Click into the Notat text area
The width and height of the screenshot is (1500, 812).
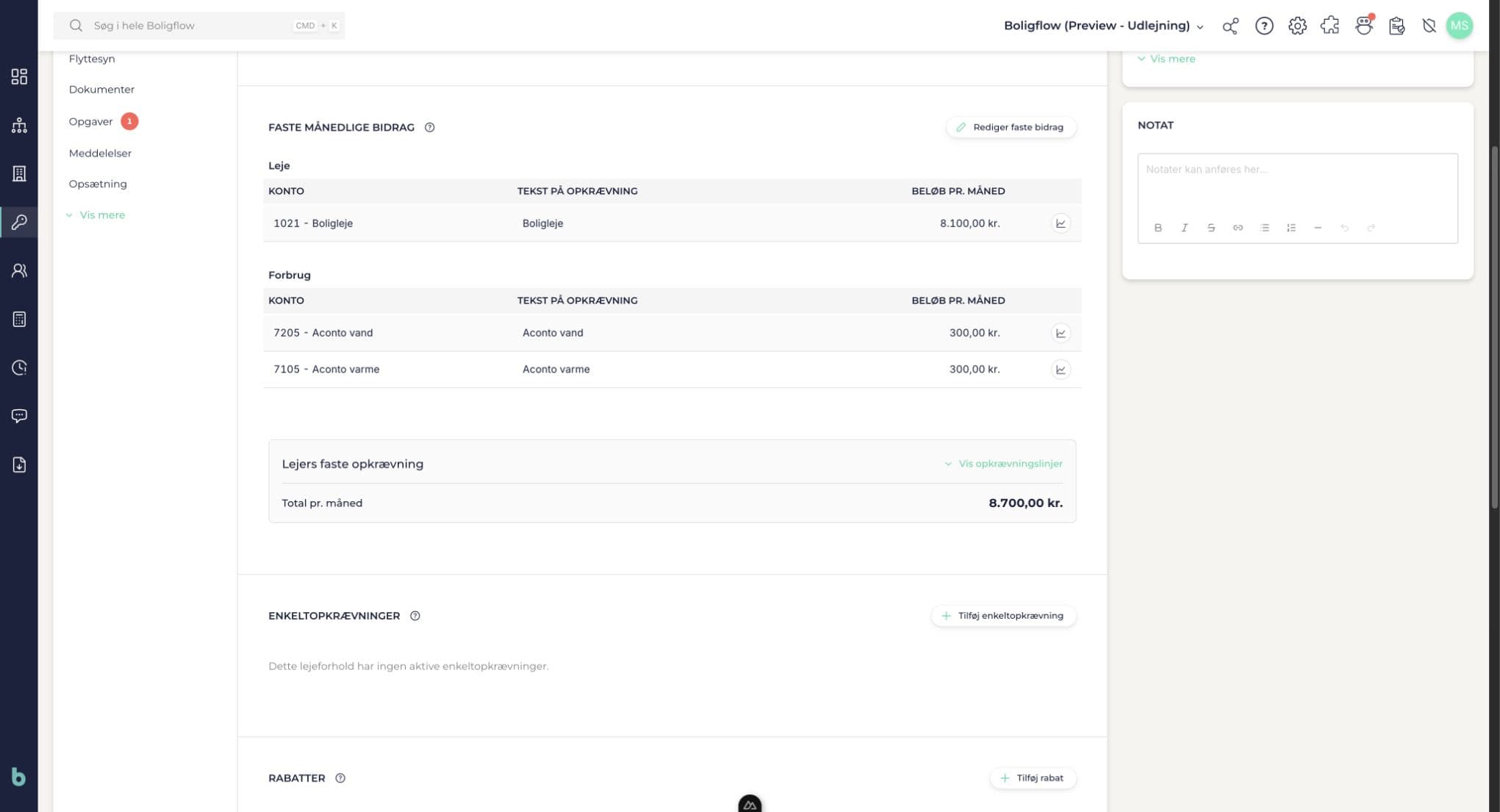pos(1297,184)
